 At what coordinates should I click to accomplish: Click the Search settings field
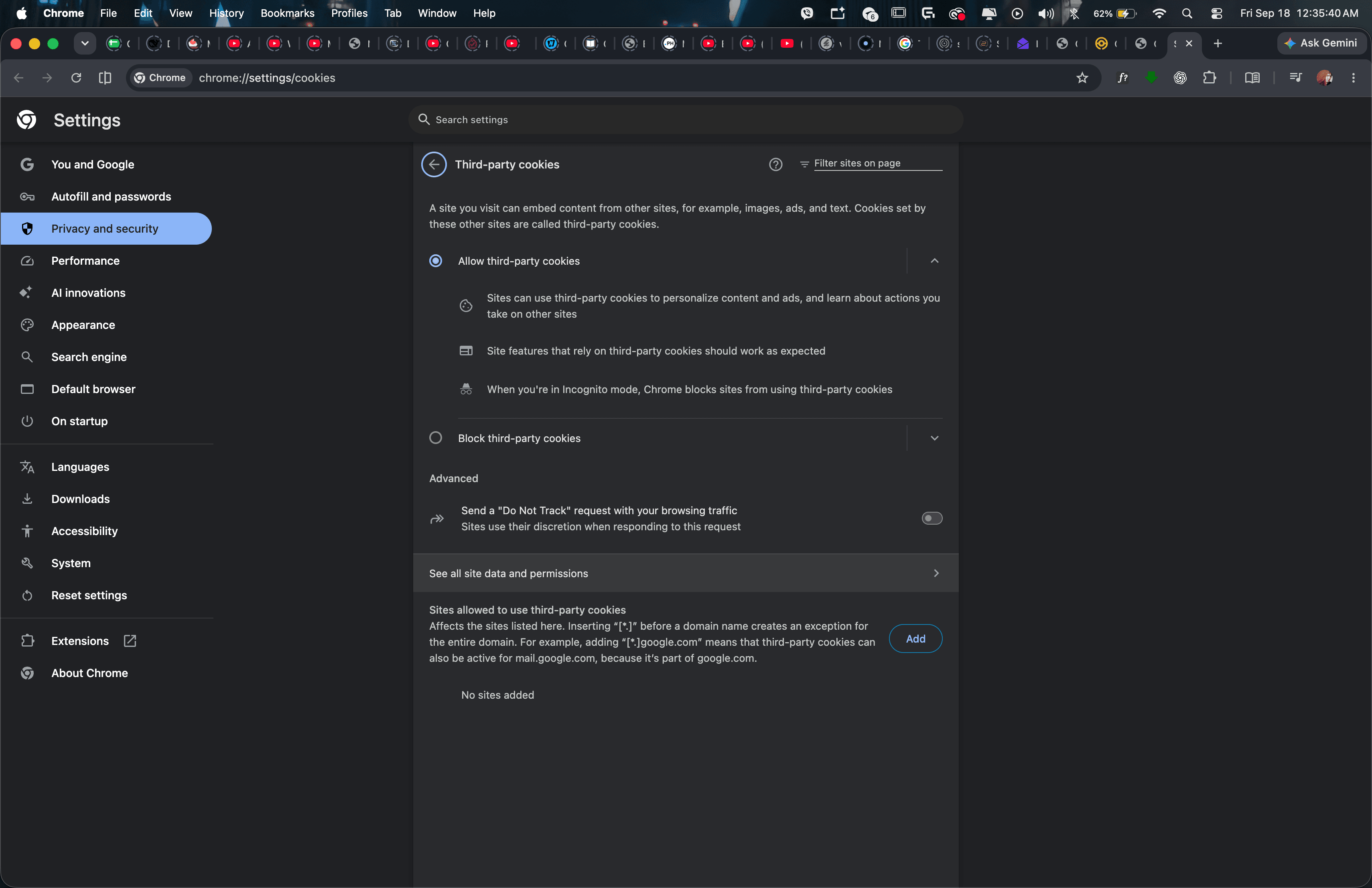click(686, 120)
